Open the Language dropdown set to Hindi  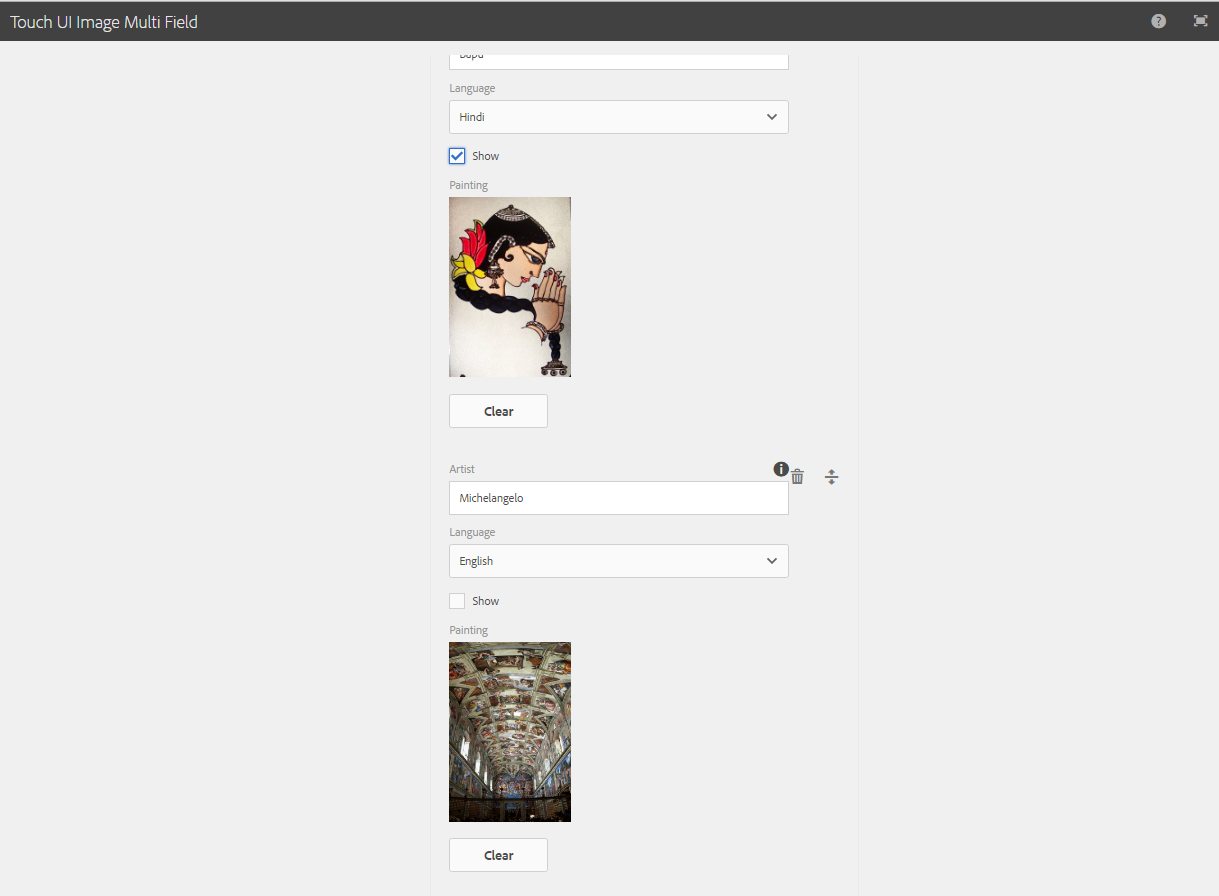618,117
